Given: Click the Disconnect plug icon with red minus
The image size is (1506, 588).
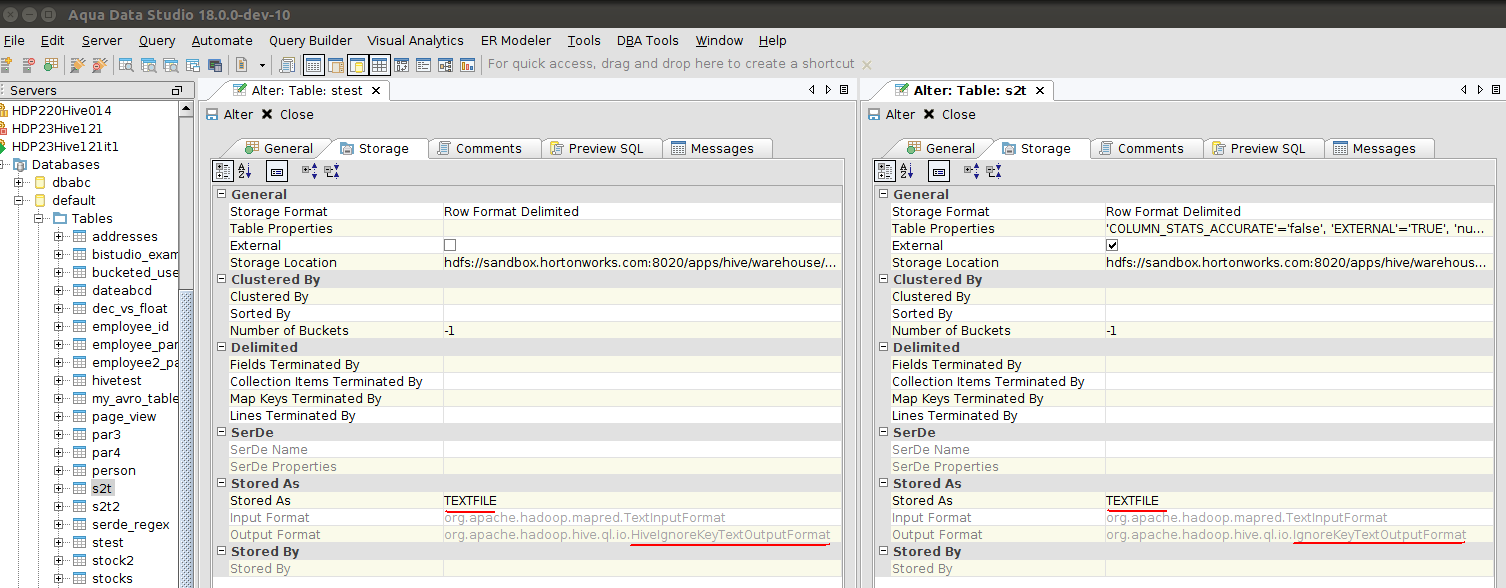Looking at the screenshot, I should tap(99, 65).
